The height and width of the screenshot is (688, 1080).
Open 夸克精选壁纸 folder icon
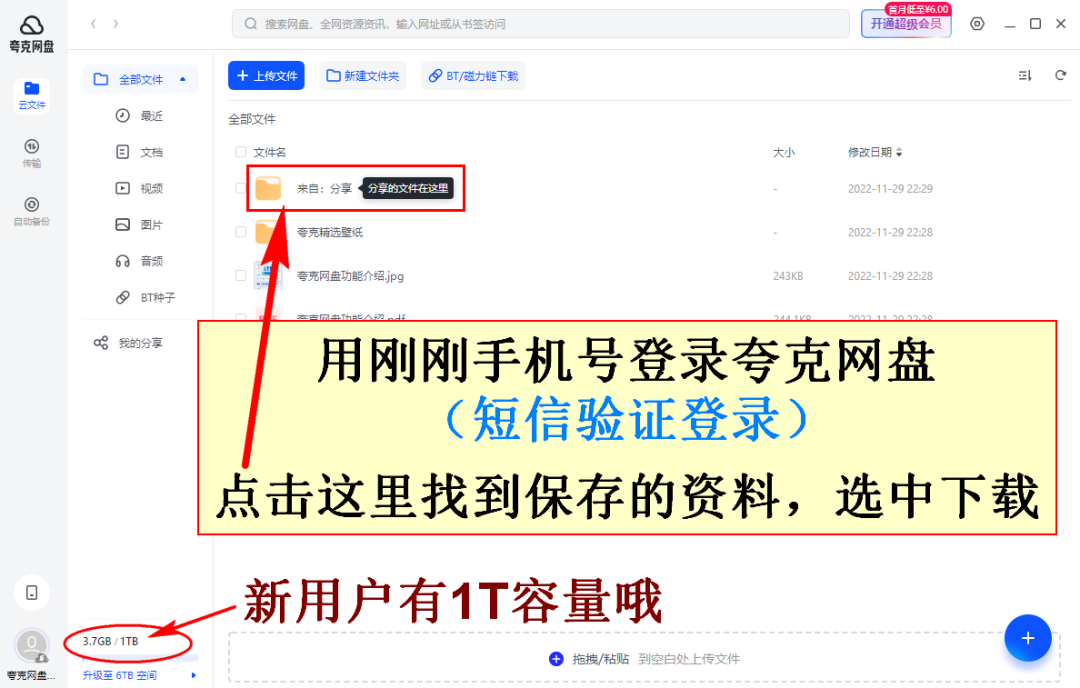[x=267, y=232]
